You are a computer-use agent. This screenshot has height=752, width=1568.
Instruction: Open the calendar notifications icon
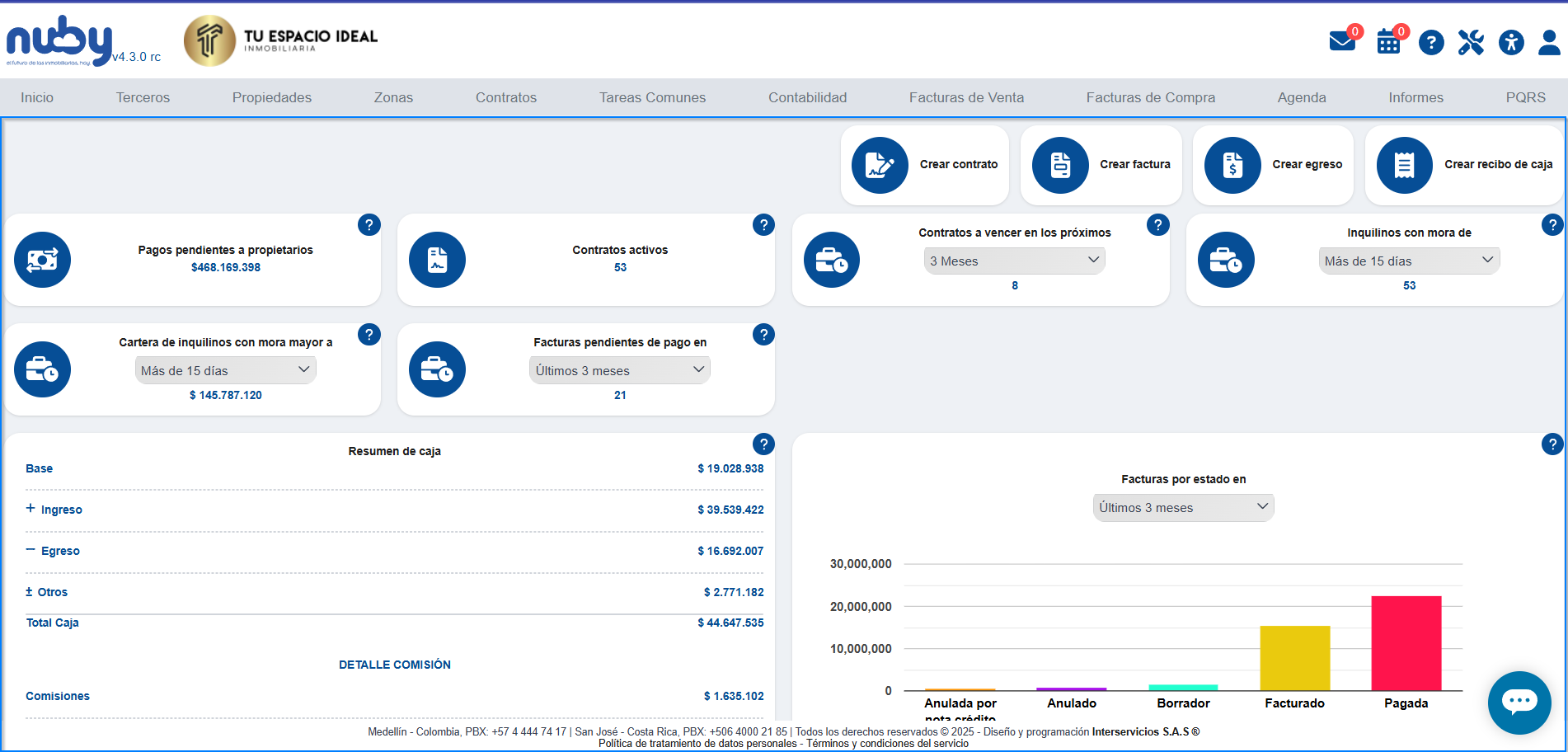[x=1388, y=42]
